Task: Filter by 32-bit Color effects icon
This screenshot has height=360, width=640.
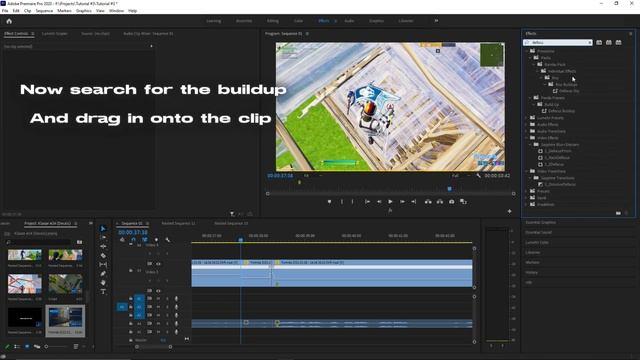Action: 609,42
